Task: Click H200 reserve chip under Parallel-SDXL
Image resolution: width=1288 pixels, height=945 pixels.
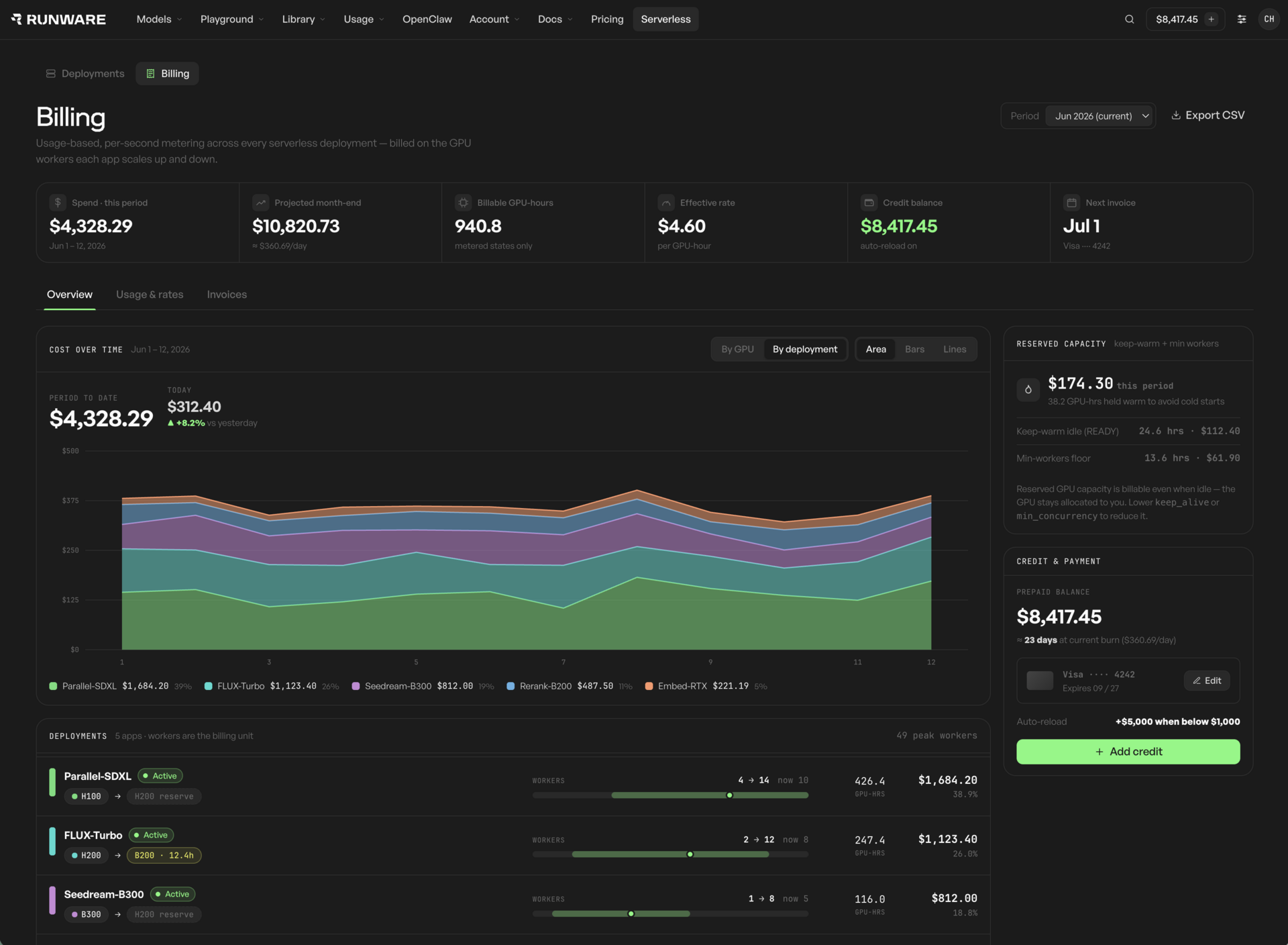Action: (x=164, y=797)
